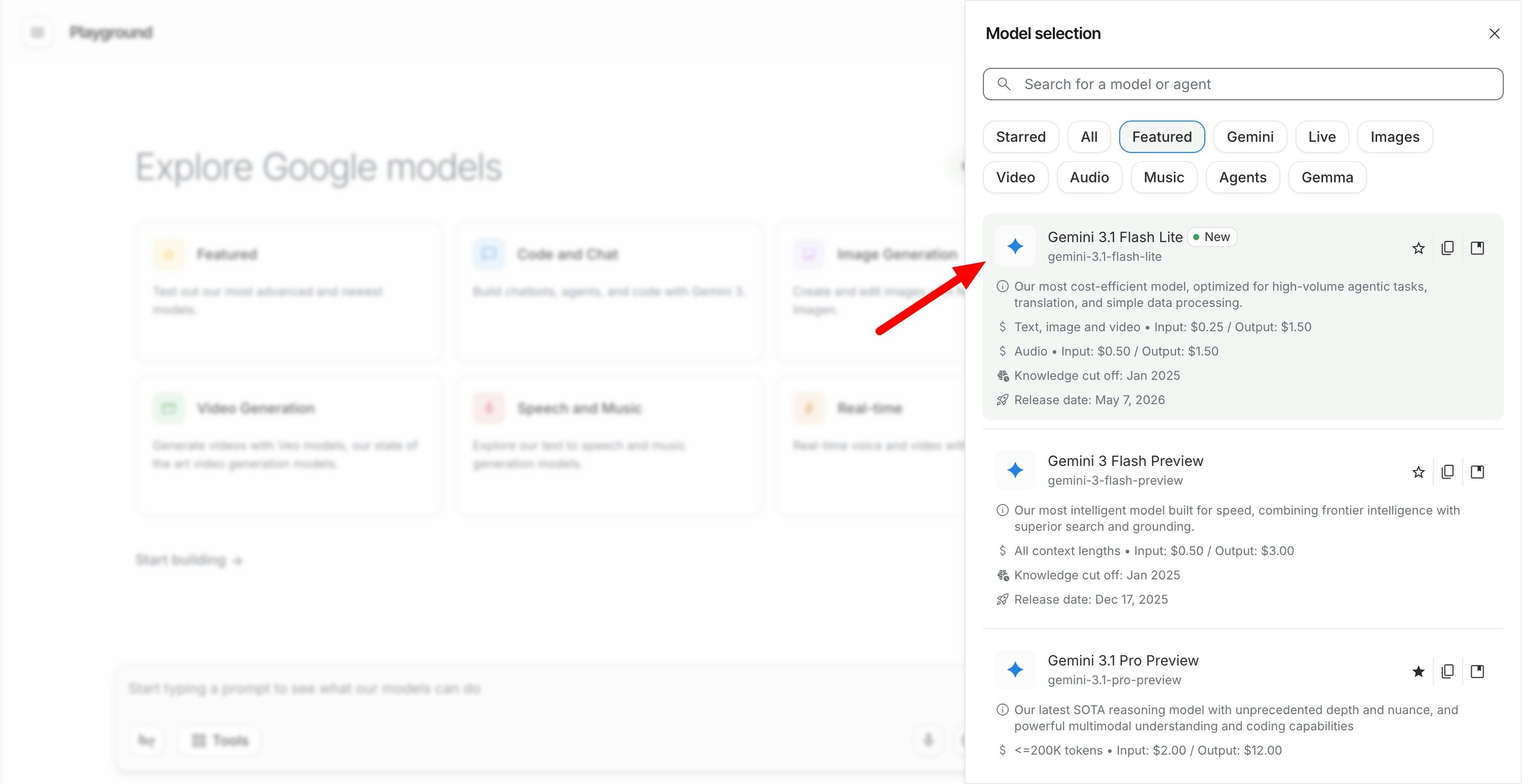Click the dollar icon beside '<=200K tokens'
This screenshot has width=1522, height=784.
tap(1002, 751)
